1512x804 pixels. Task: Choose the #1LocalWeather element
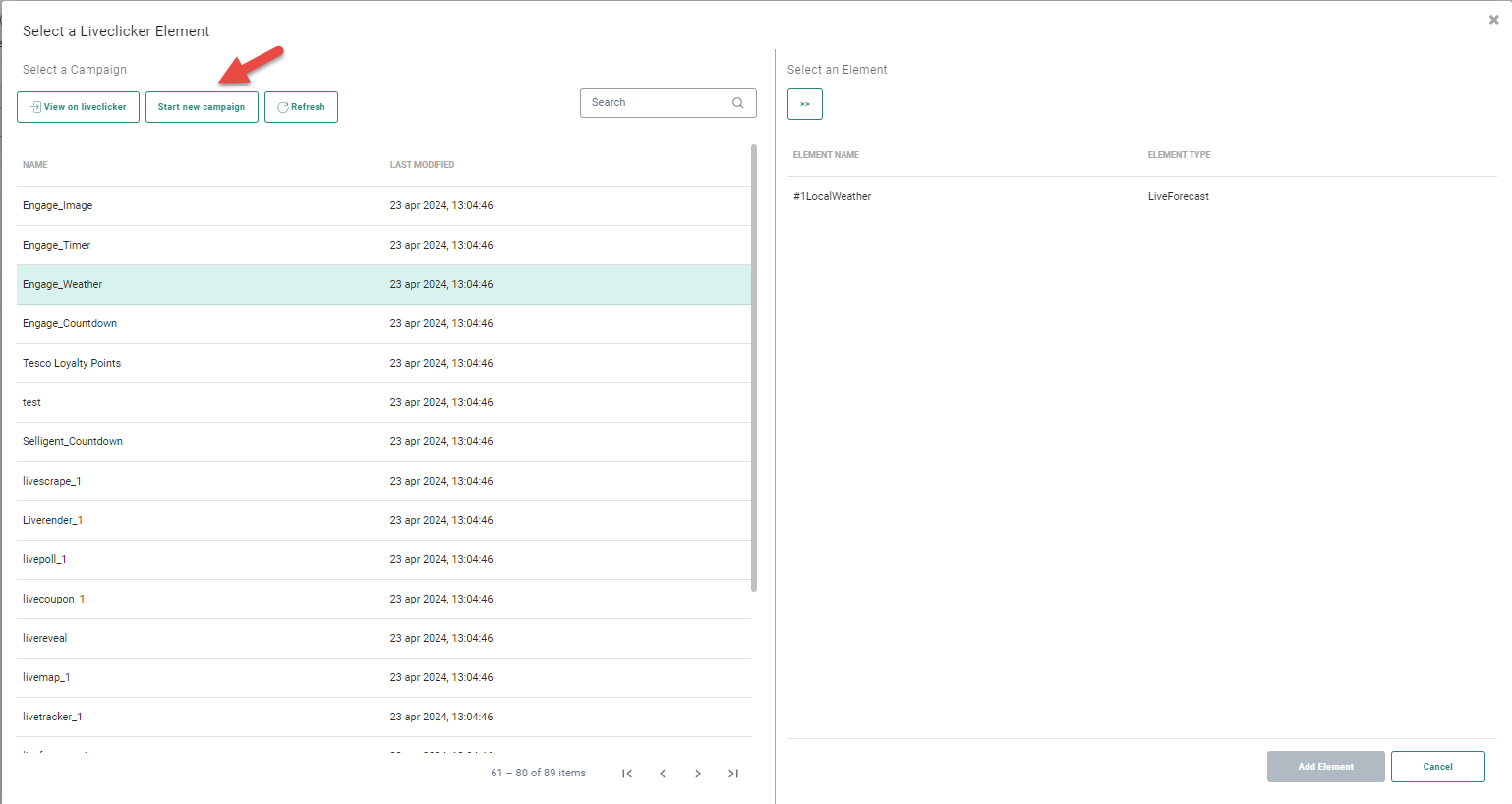pyautogui.click(x=833, y=197)
